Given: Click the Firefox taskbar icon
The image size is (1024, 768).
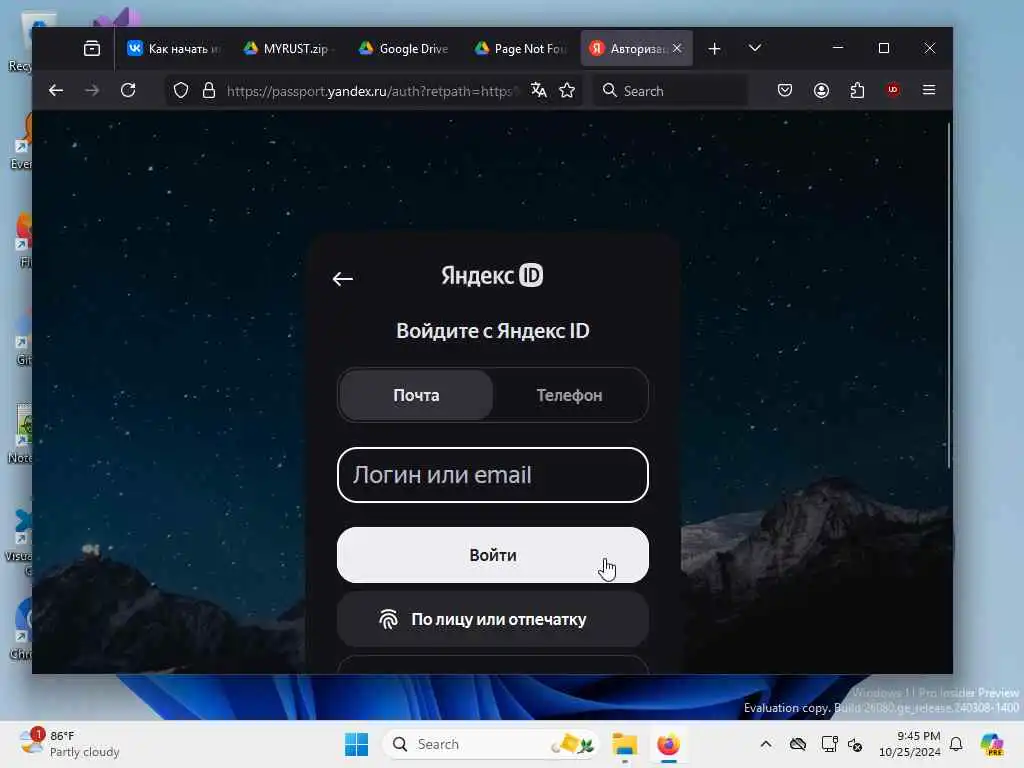Looking at the screenshot, I should click(668, 744).
